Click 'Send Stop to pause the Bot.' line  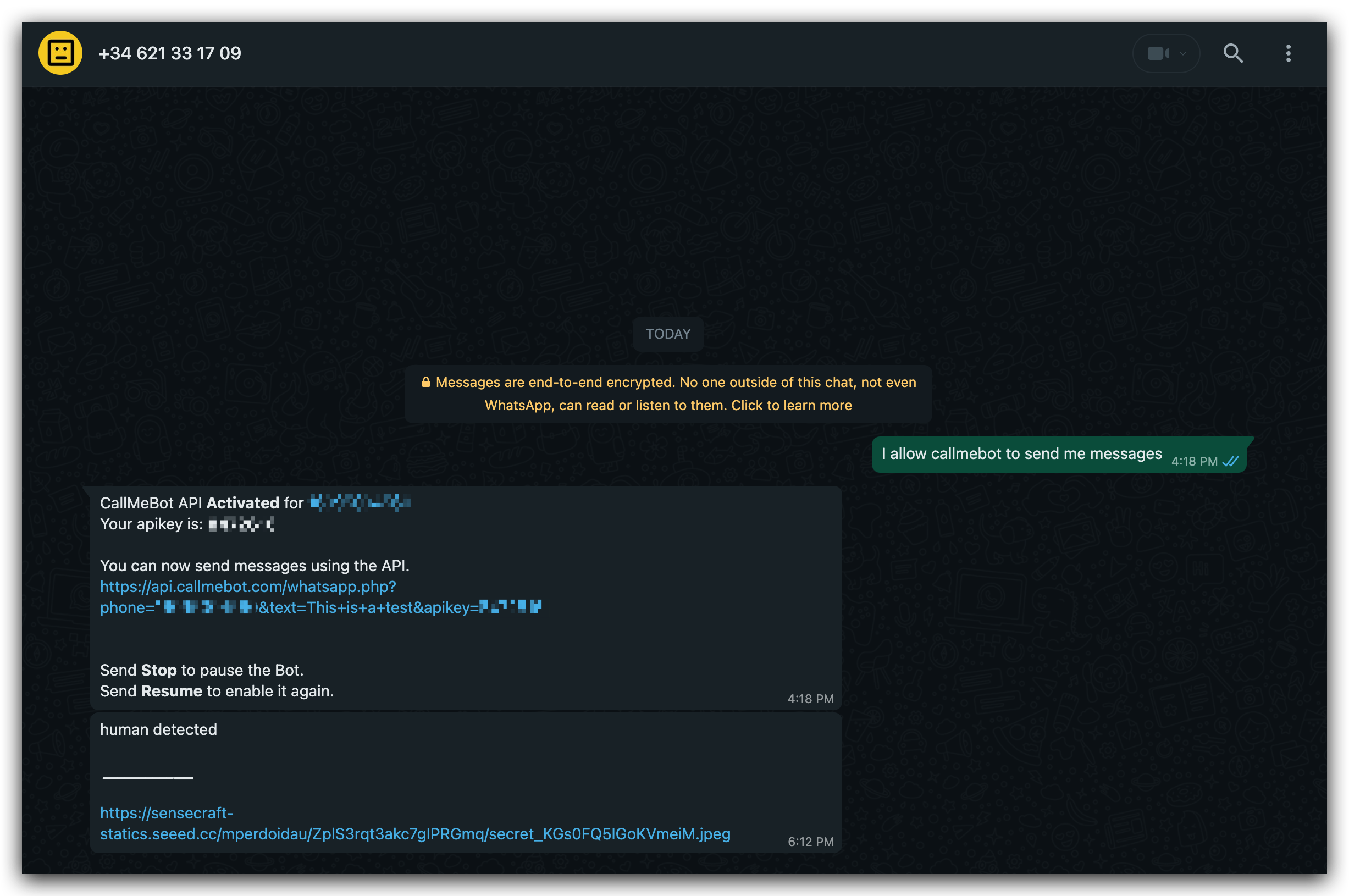point(202,670)
